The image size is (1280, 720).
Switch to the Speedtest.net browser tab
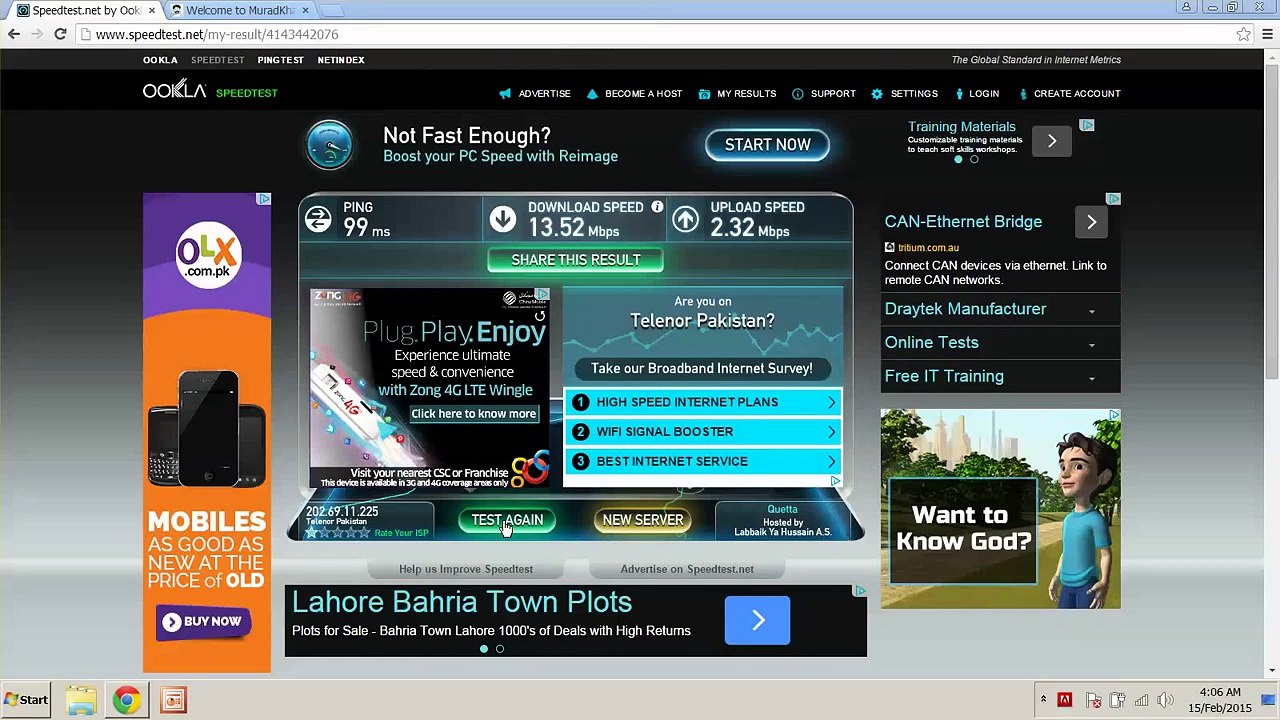84,10
